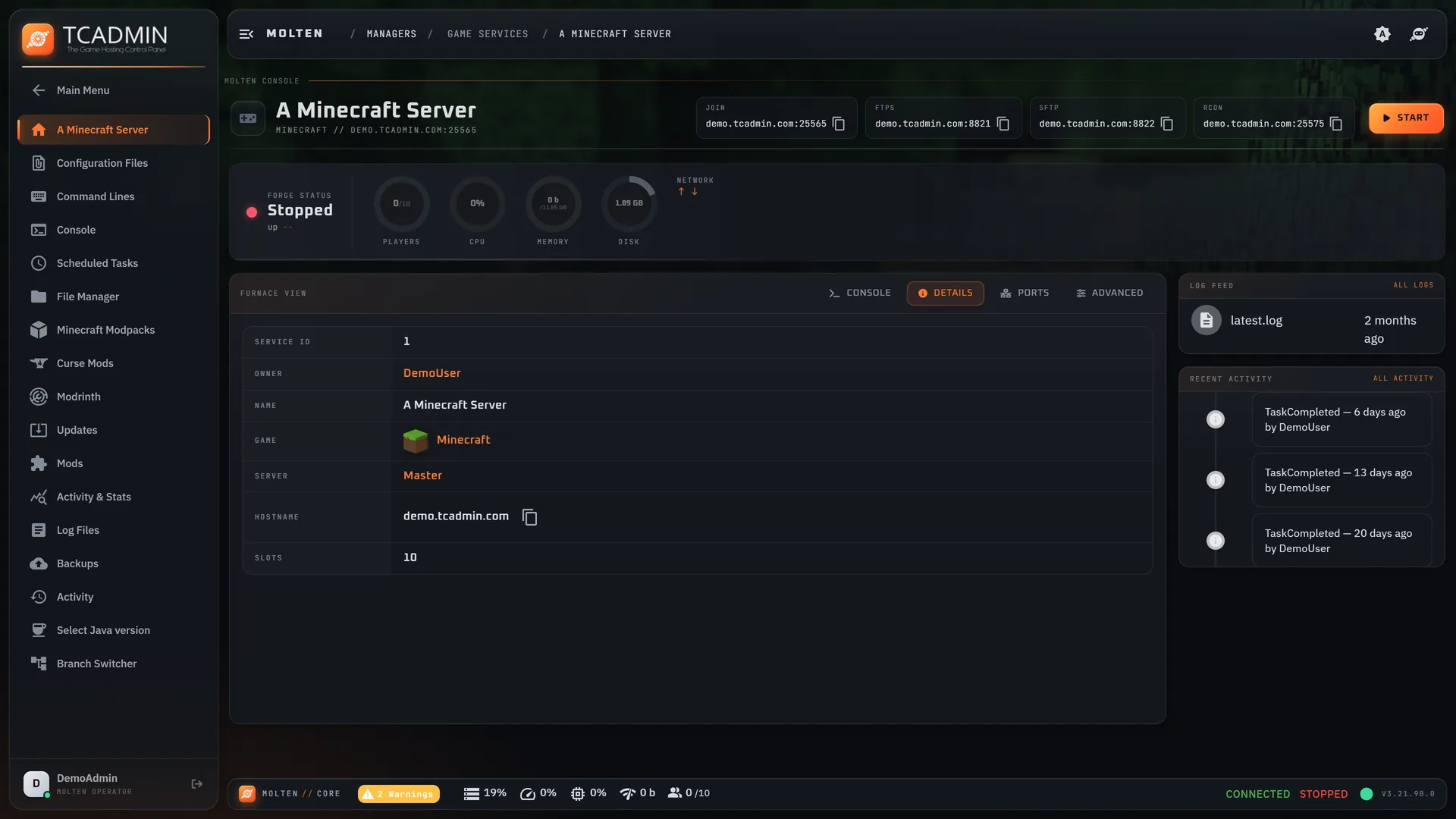Open MANAGERS breadcrumb
The height and width of the screenshot is (819, 1456).
pos(391,34)
